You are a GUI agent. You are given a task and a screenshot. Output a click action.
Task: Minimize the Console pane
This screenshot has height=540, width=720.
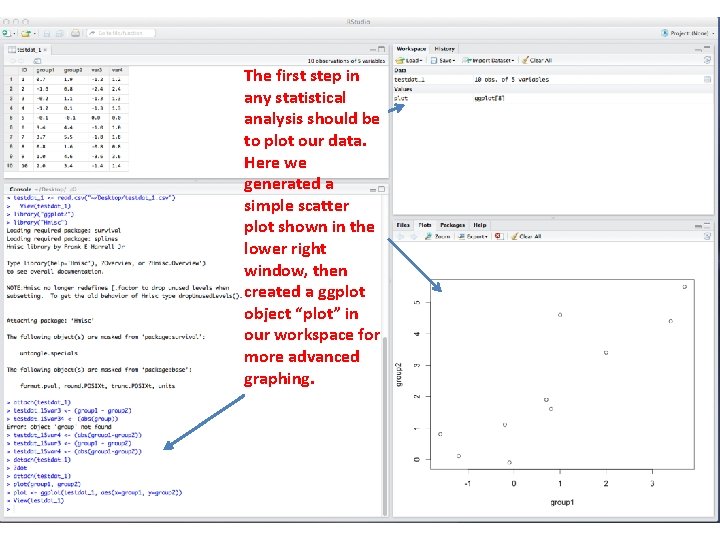(373, 190)
